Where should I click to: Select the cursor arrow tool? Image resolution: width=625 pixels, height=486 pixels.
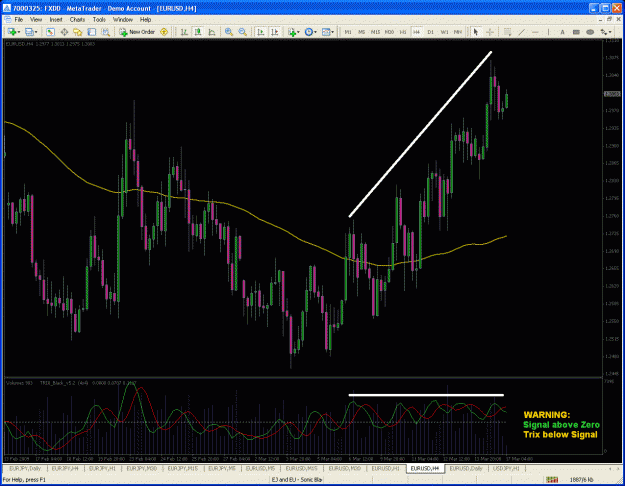tap(476, 32)
